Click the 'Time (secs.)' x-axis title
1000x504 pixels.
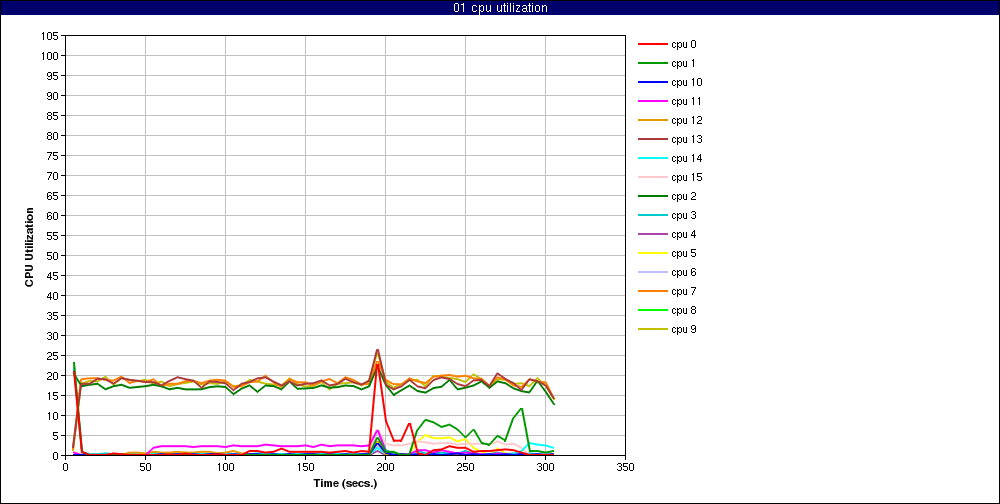(345, 483)
